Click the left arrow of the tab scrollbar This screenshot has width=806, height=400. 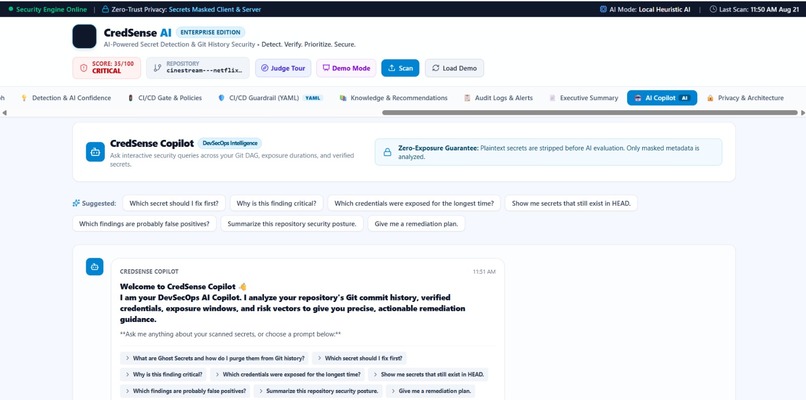pyautogui.click(x=5, y=113)
